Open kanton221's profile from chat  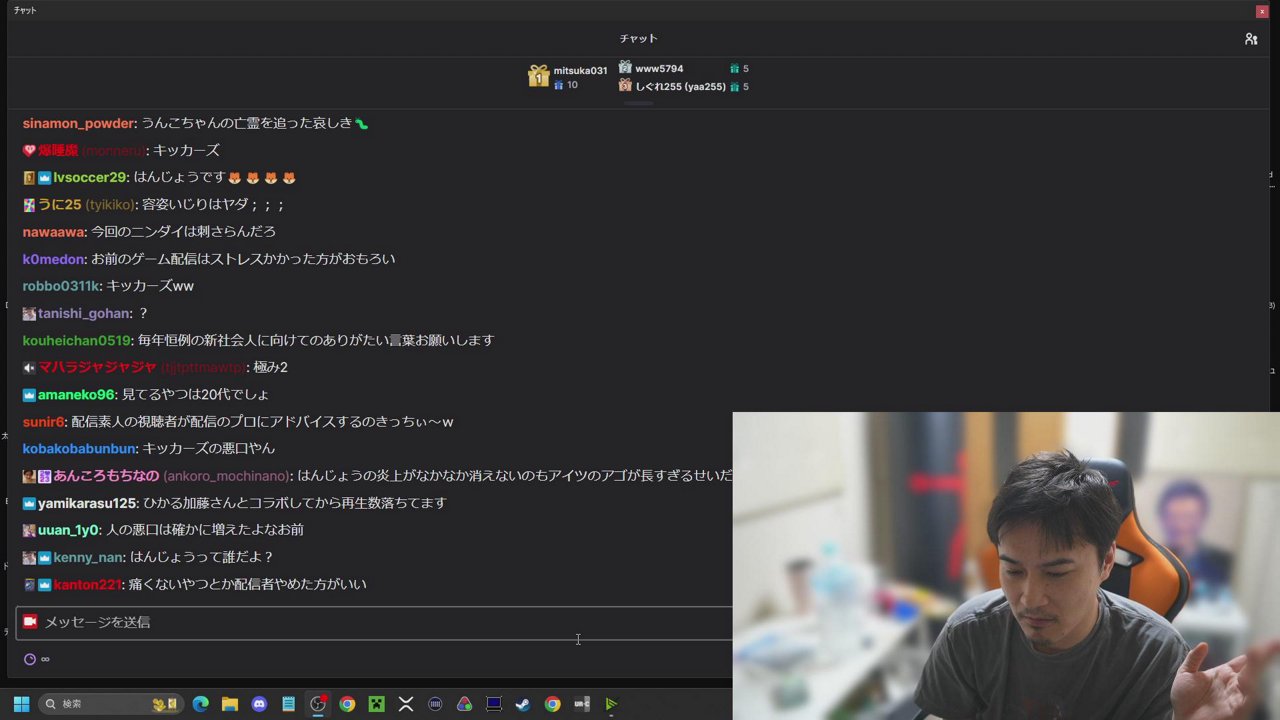(87, 584)
